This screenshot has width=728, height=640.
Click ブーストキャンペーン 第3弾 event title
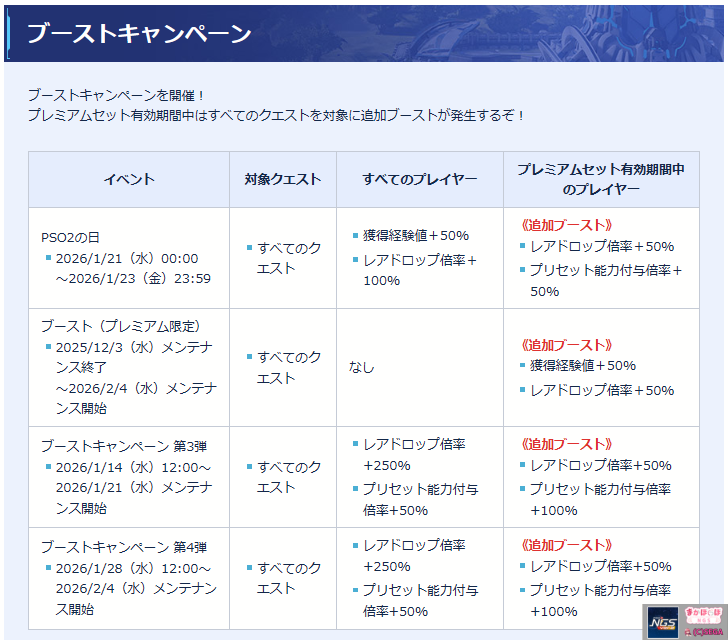[x=125, y=446]
